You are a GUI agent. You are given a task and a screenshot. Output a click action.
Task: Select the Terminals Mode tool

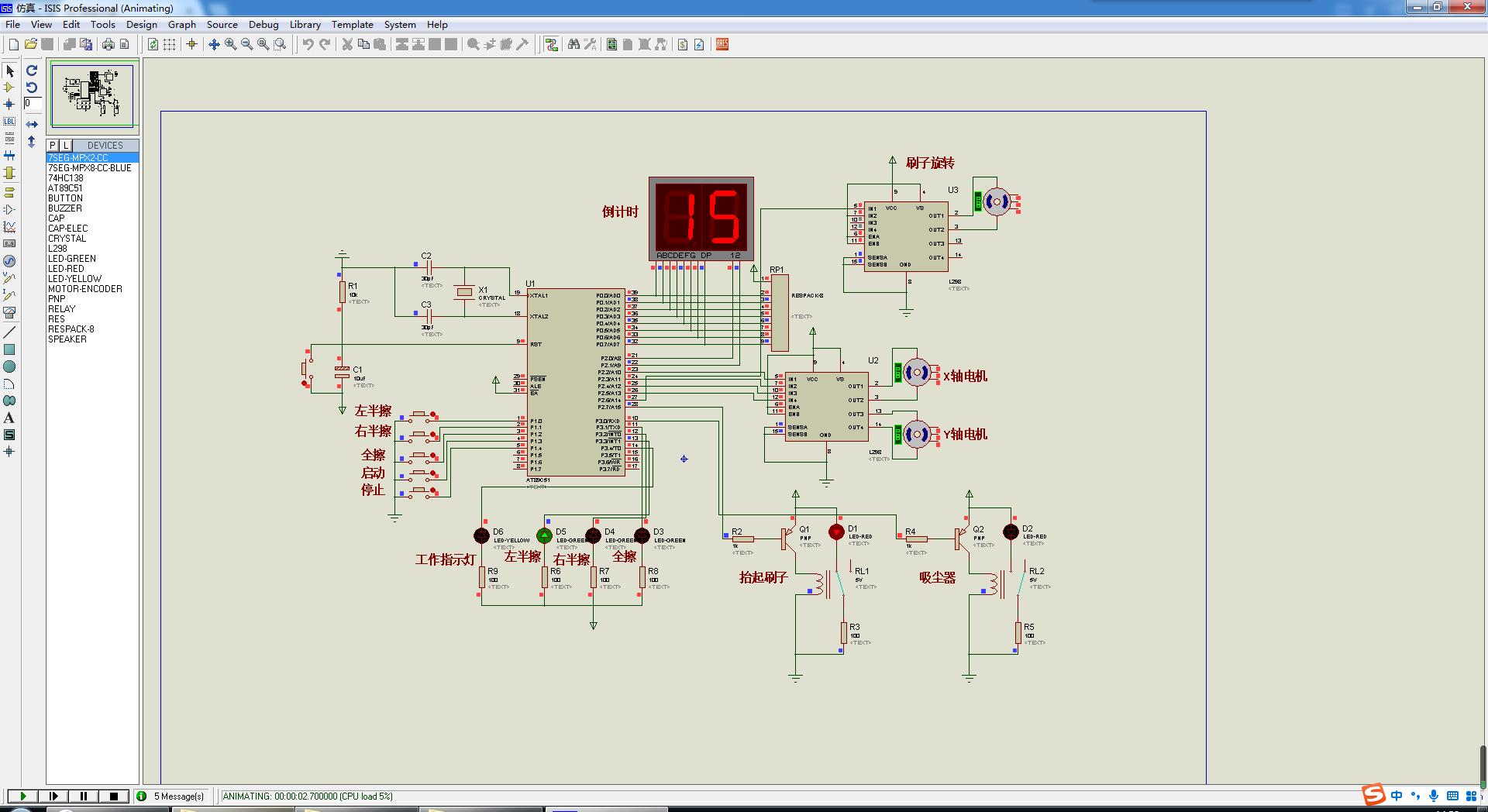[9, 192]
